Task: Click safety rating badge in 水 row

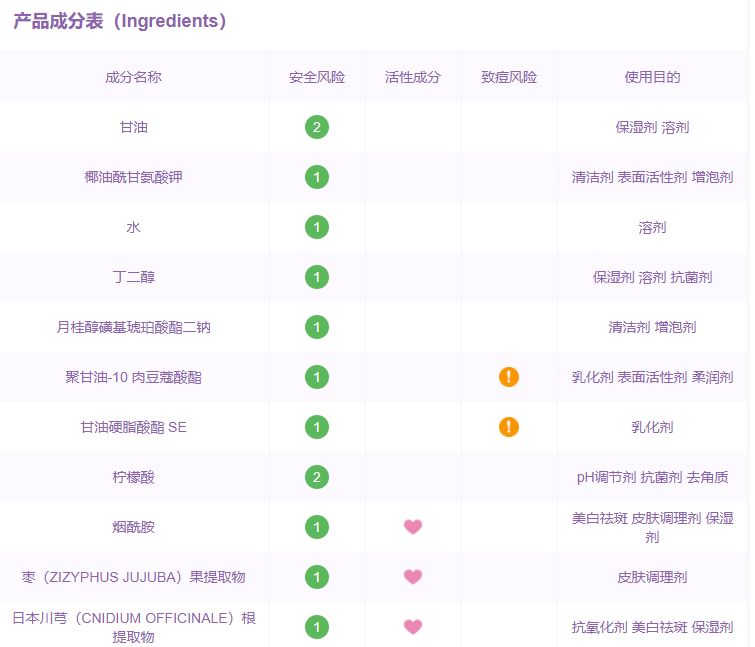Action: point(316,227)
